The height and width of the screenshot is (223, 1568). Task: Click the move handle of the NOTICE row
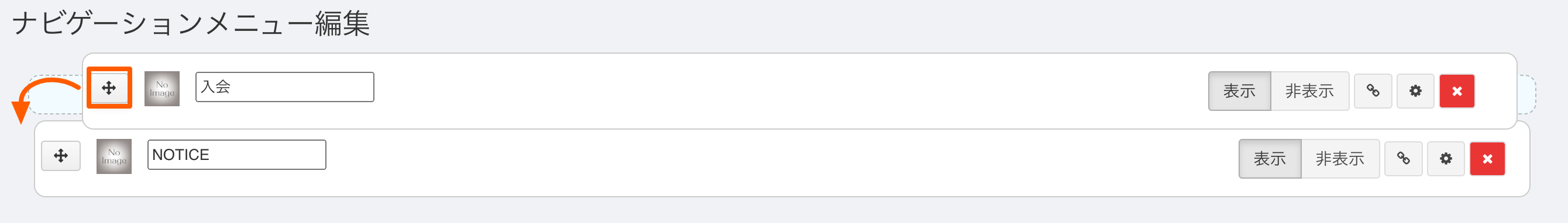(61, 156)
